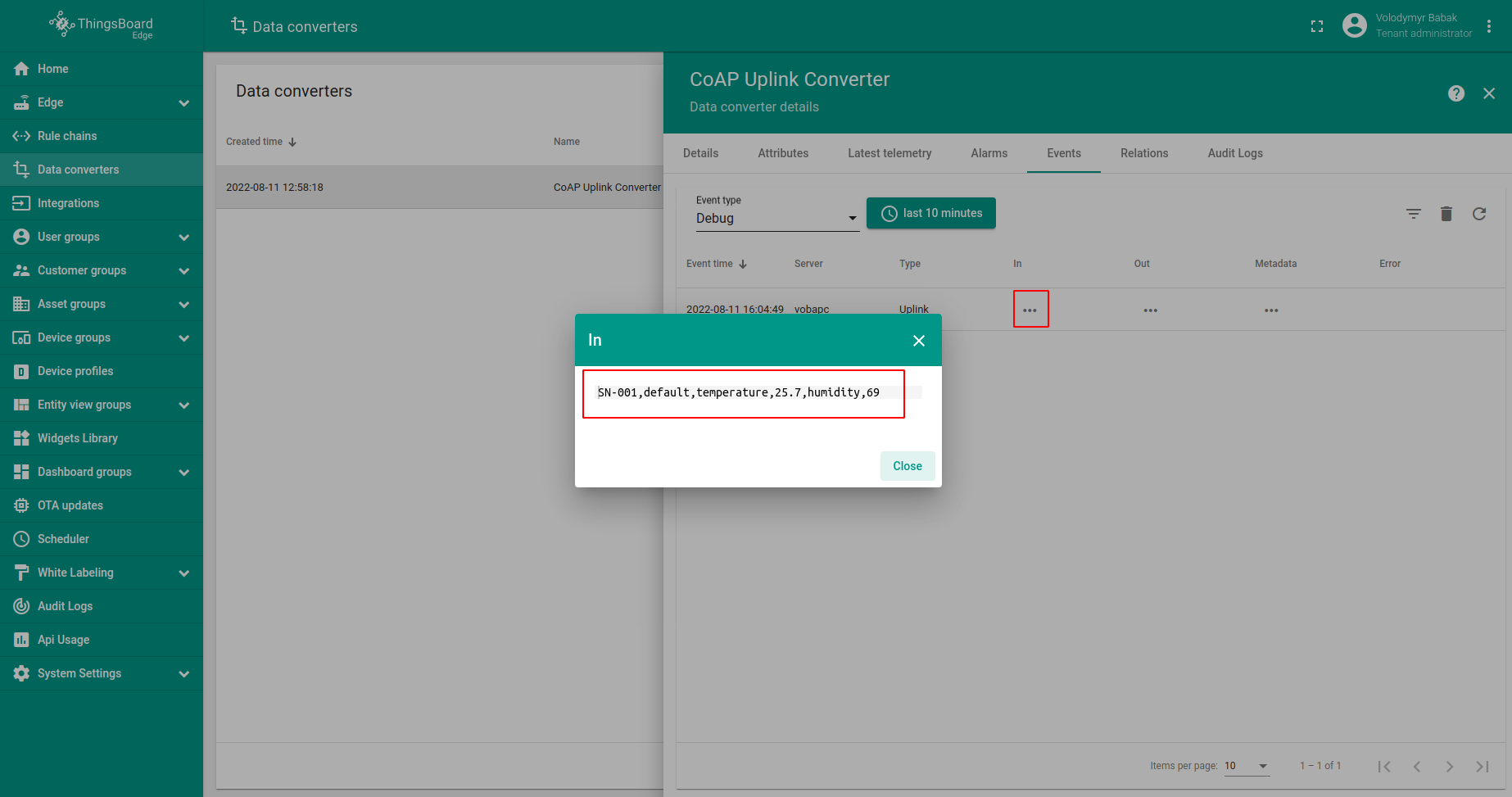Open Audit Logs sidebar icon

point(21,606)
